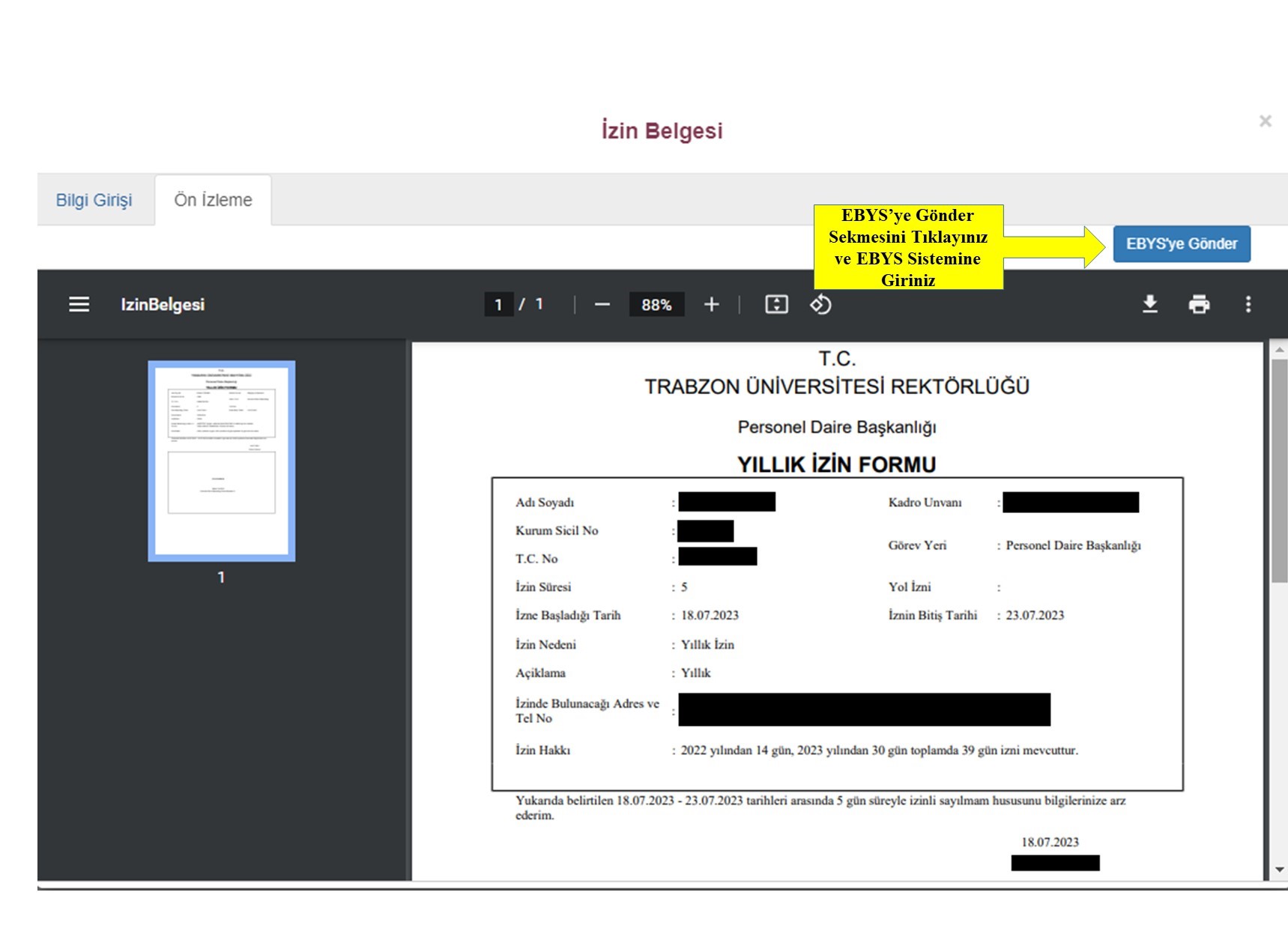Click the YILLIK İZİN FORMU heading
Image resolution: width=1288 pixels, height=952 pixels.
tap(836, 464)
